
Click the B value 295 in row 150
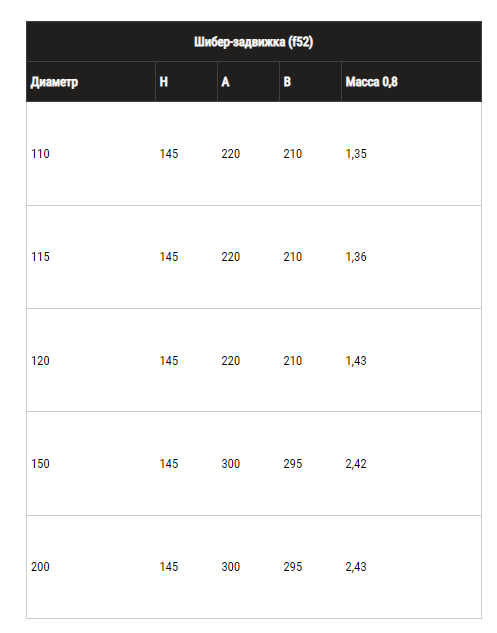pyautogui.click(x=293, y=463)
